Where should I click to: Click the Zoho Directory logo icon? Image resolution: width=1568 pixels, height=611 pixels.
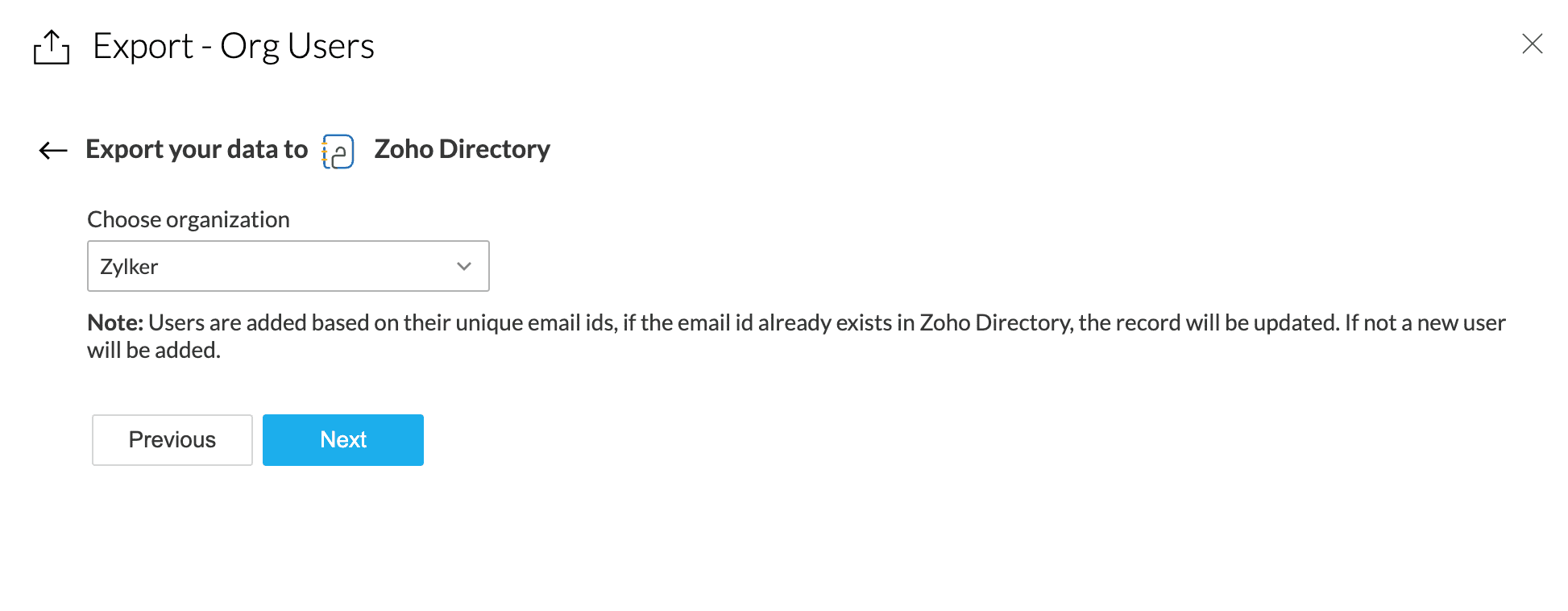click(338, 151)
